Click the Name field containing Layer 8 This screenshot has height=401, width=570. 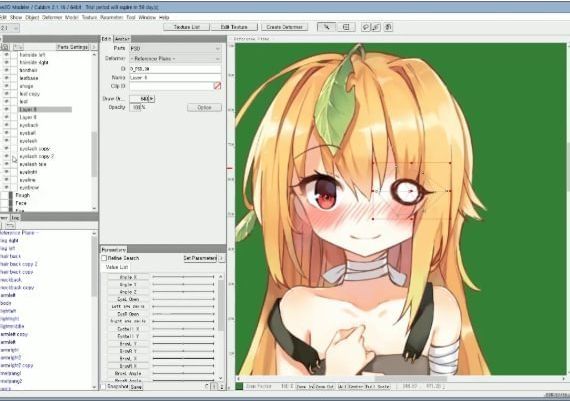[x=175, y=77]
